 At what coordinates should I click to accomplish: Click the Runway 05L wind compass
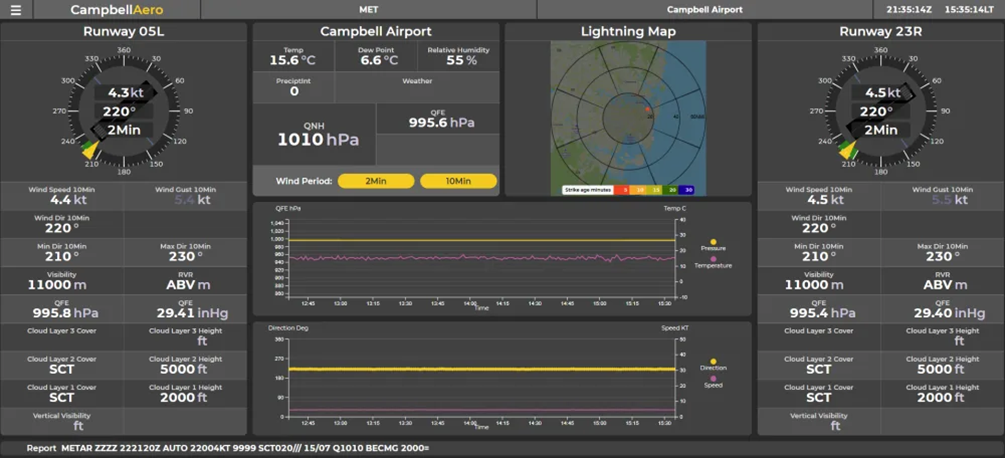click(124, 111)
